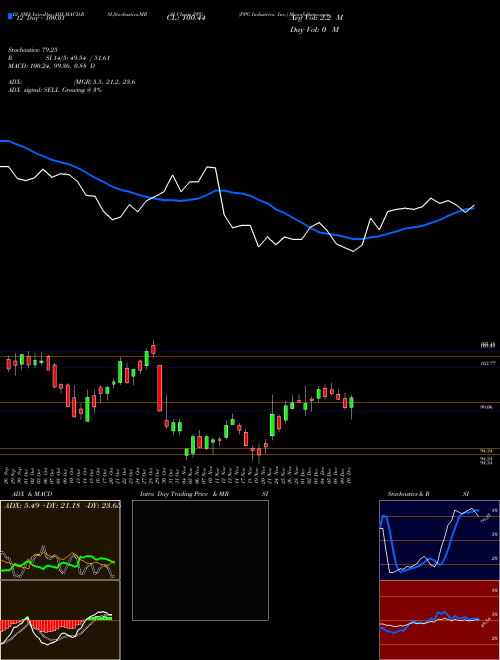Click the 'Stochastics & R' panel title

click(x=409, y=494)
